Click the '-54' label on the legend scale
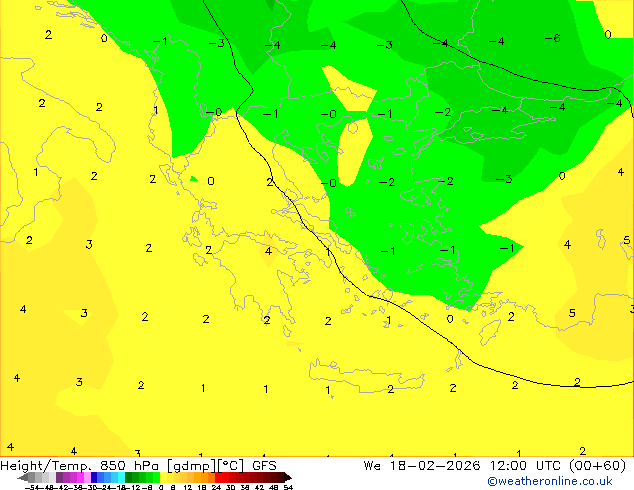Screen dimensions: 634x490 (32, 487)
